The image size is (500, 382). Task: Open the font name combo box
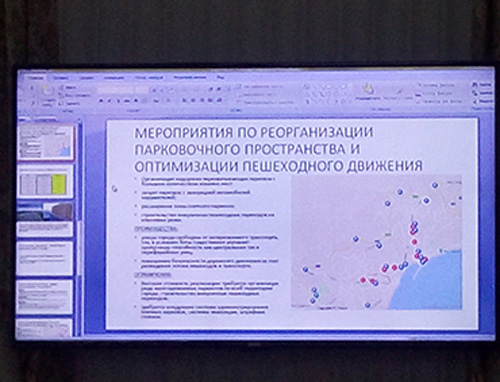[x=115, y=90]
